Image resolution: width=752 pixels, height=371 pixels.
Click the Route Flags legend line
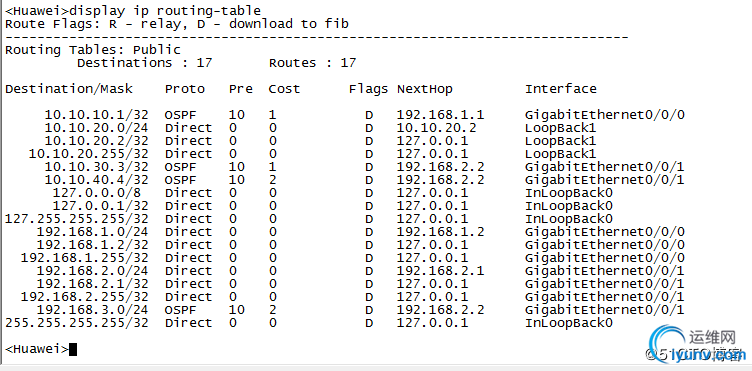(x=177, y=24)
